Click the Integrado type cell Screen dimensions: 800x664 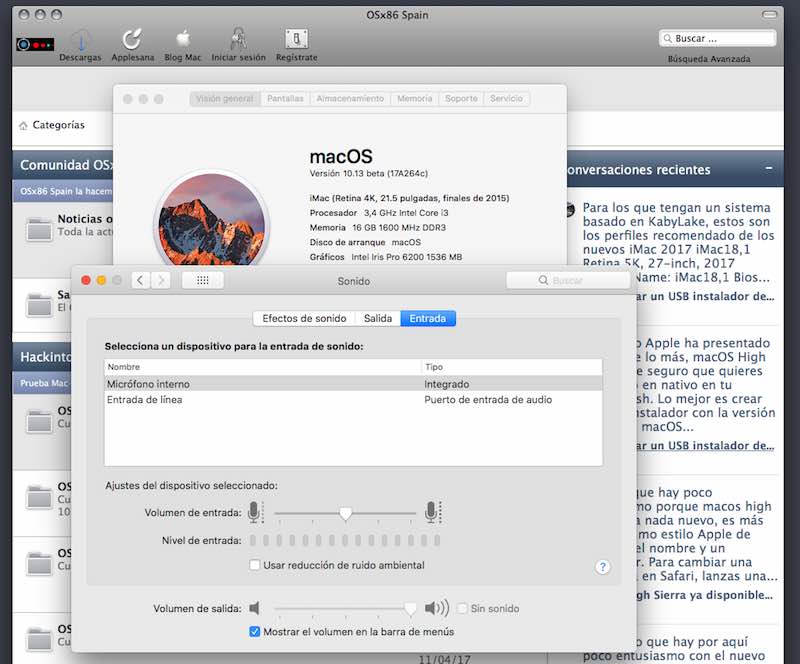446,384
